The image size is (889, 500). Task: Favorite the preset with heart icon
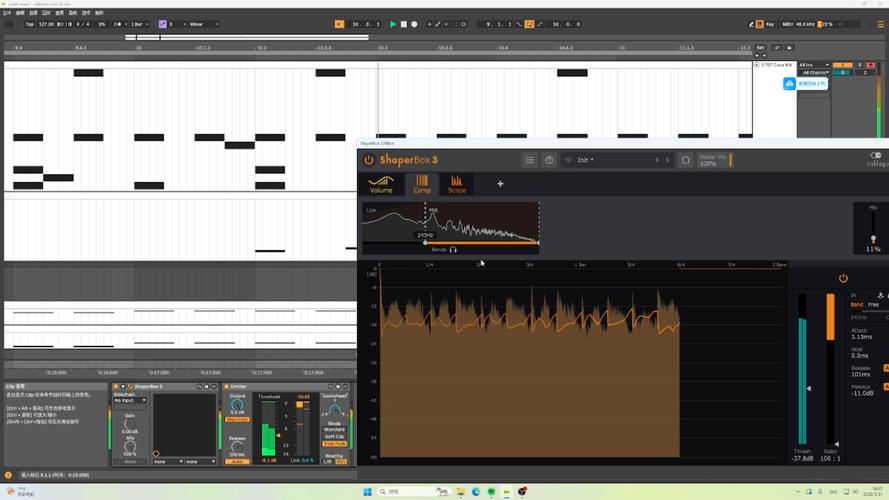click(x=568, y=160)
